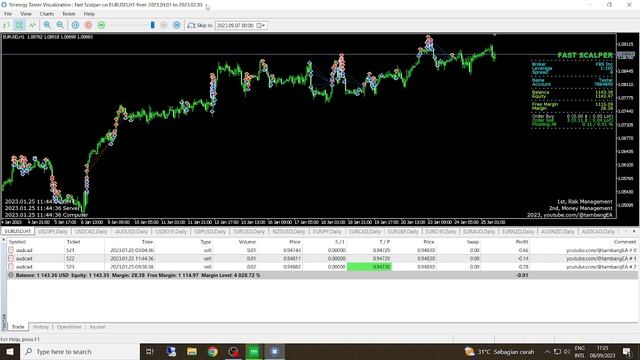Click the red stop testing icon
This screenshot has width=640, height=360.
pos(89,25)
